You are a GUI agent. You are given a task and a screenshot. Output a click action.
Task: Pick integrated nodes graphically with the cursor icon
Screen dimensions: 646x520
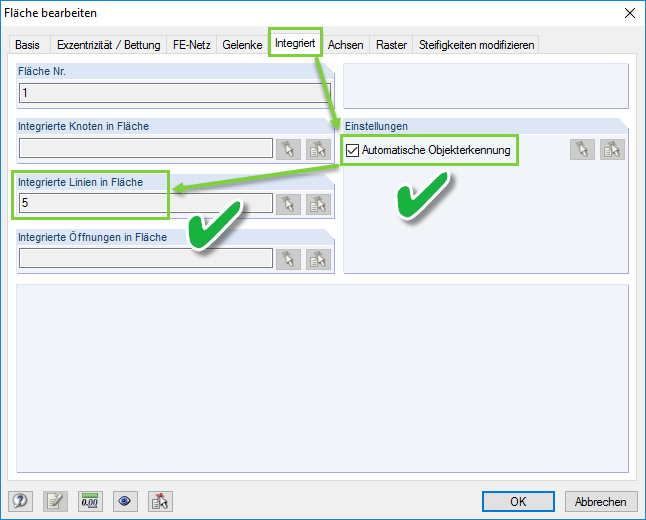288,149
